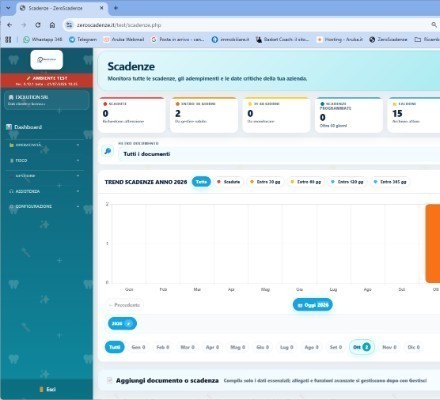Open the apps grid bookmark icon
Image resolution: width=440 pixels, height=400 pixels.
coord(8,39)
